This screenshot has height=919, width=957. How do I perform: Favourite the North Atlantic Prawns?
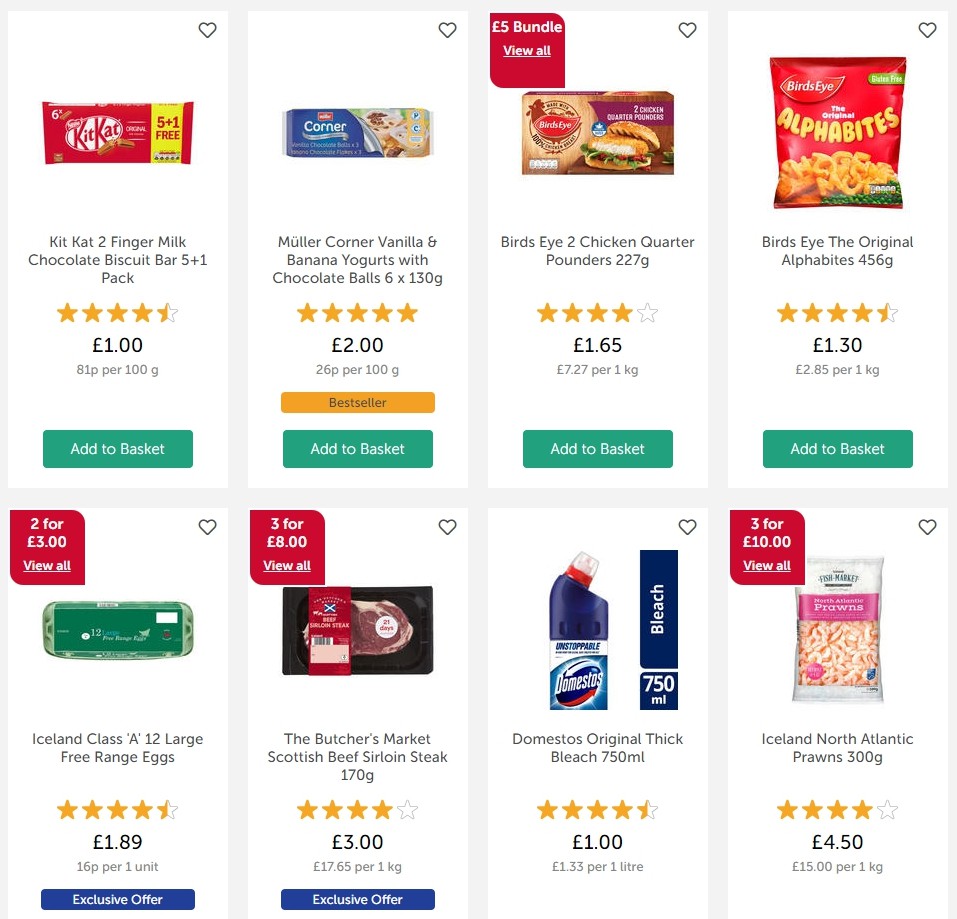pos(927,526)
